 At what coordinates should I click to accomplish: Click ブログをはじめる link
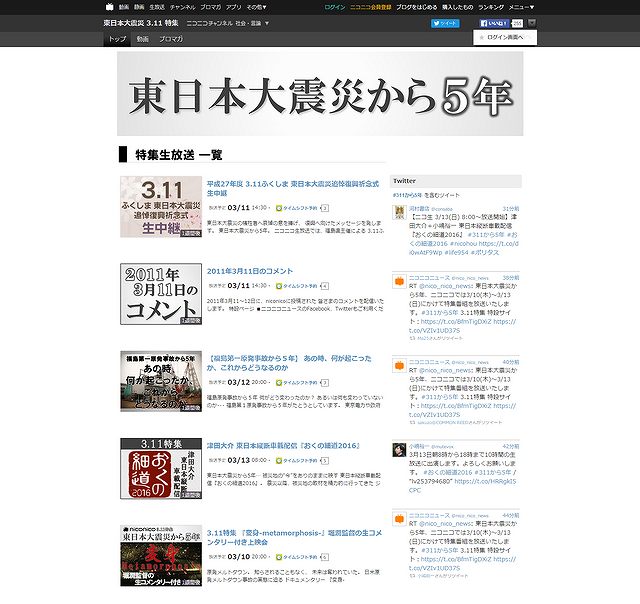[x=416, y=7]
